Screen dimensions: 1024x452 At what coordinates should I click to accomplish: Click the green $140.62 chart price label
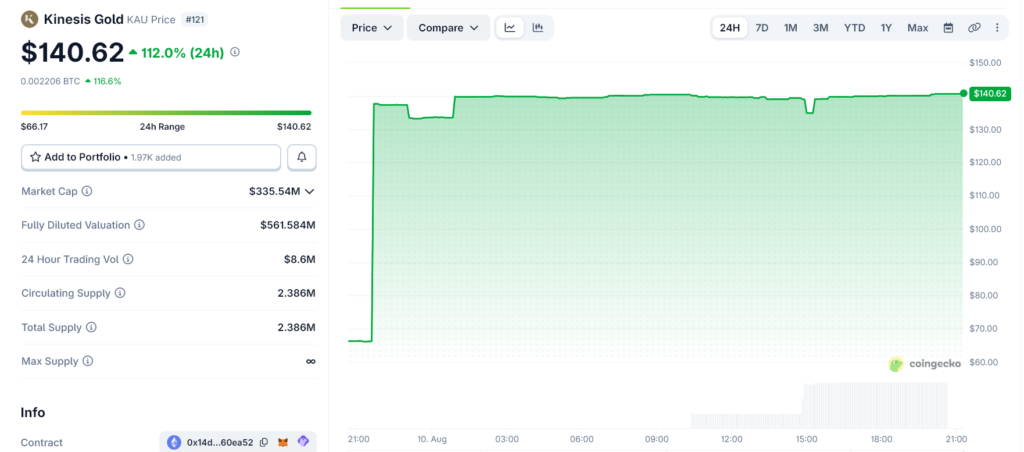click(x=990, y=93)
